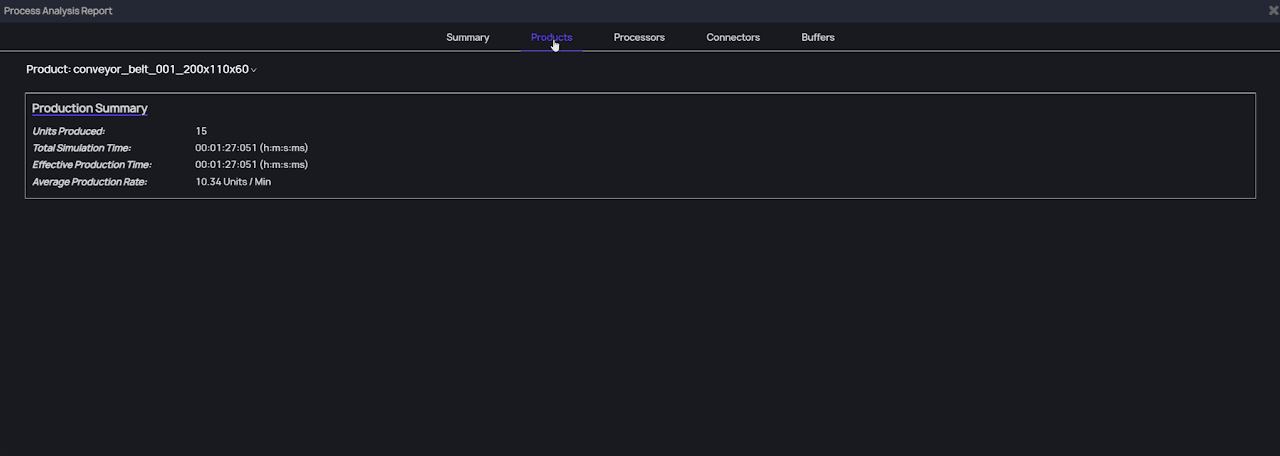Select the Effective Production Time label
This screenshot has width=1280, height=456.
[x=91, y=165]
